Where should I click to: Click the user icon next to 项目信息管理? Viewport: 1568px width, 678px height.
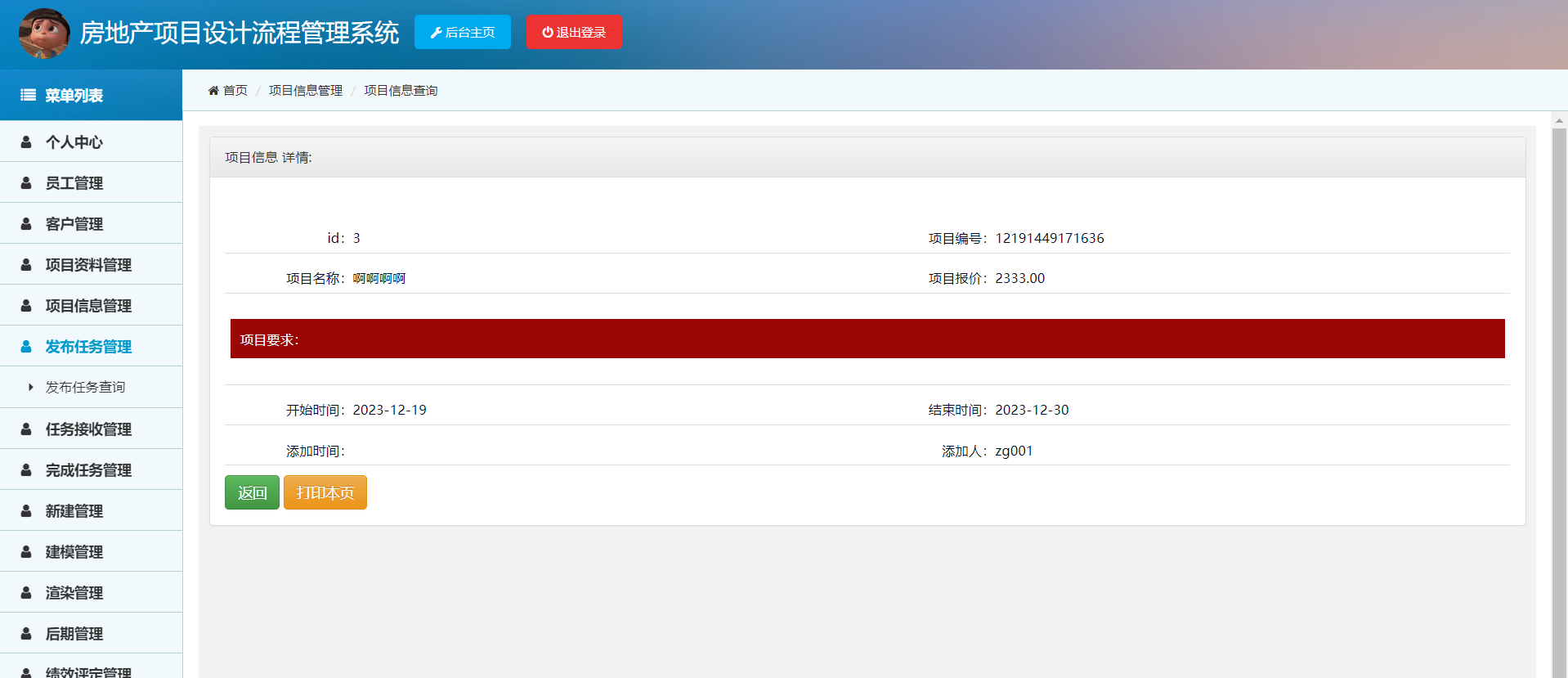(26, 305)
